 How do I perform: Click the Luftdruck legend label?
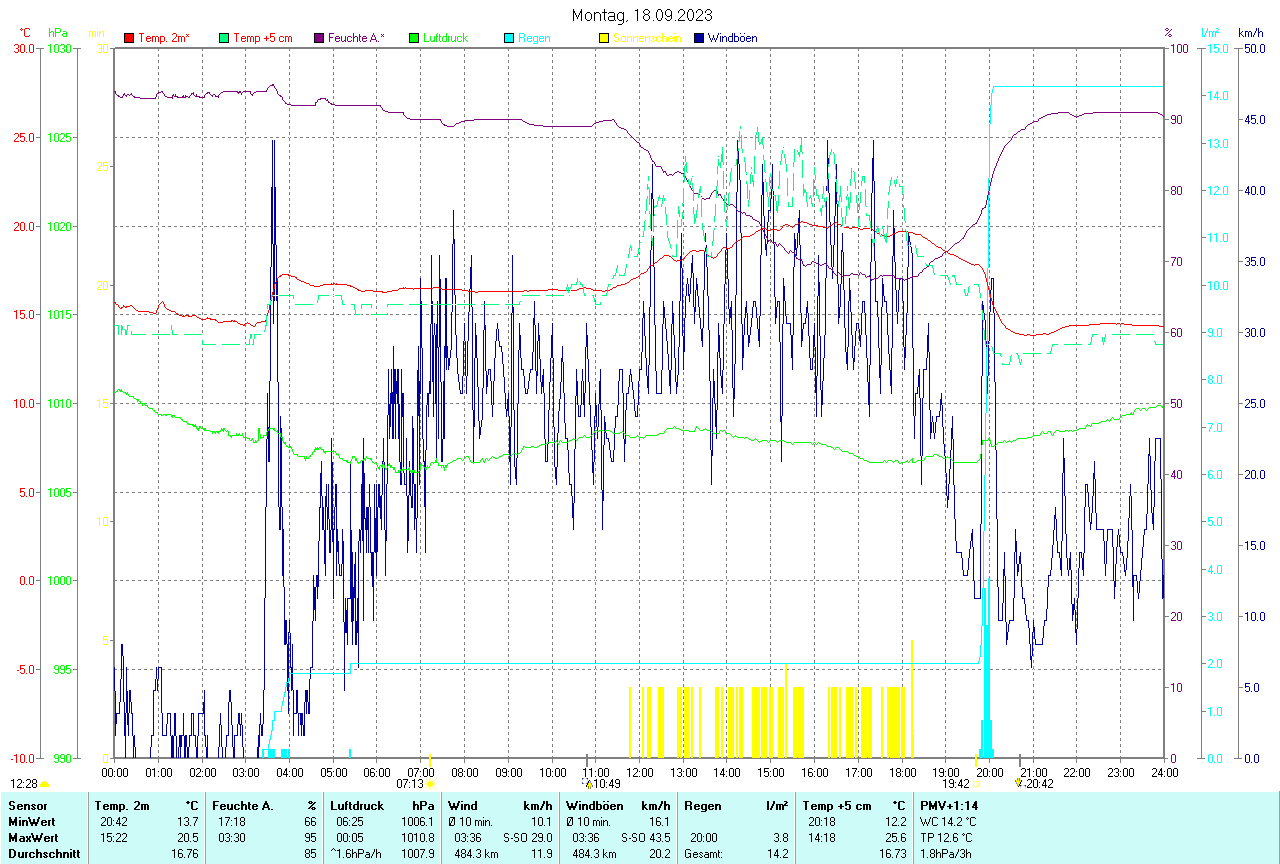click(446, 38)
